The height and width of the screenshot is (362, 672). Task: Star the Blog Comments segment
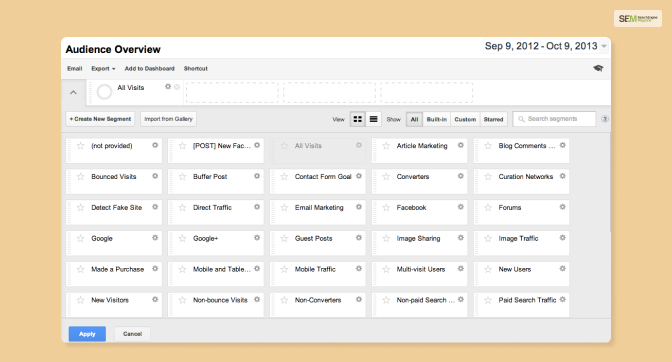point(488,146)
